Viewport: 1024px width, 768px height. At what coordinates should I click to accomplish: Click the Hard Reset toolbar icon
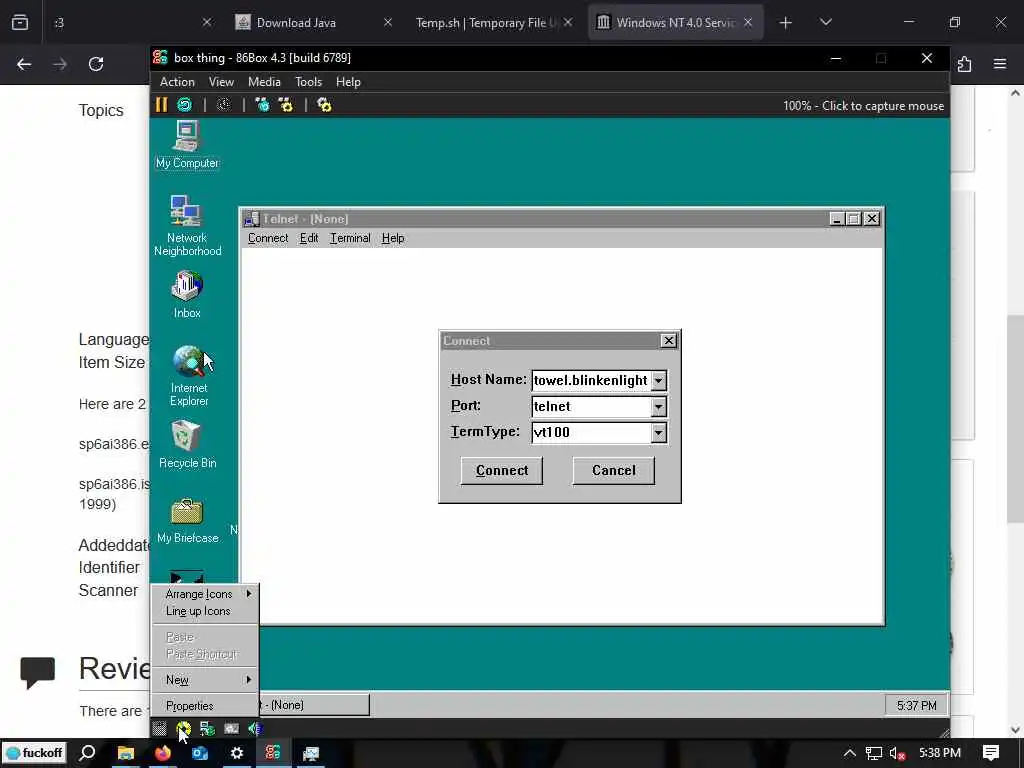[185, 104]
